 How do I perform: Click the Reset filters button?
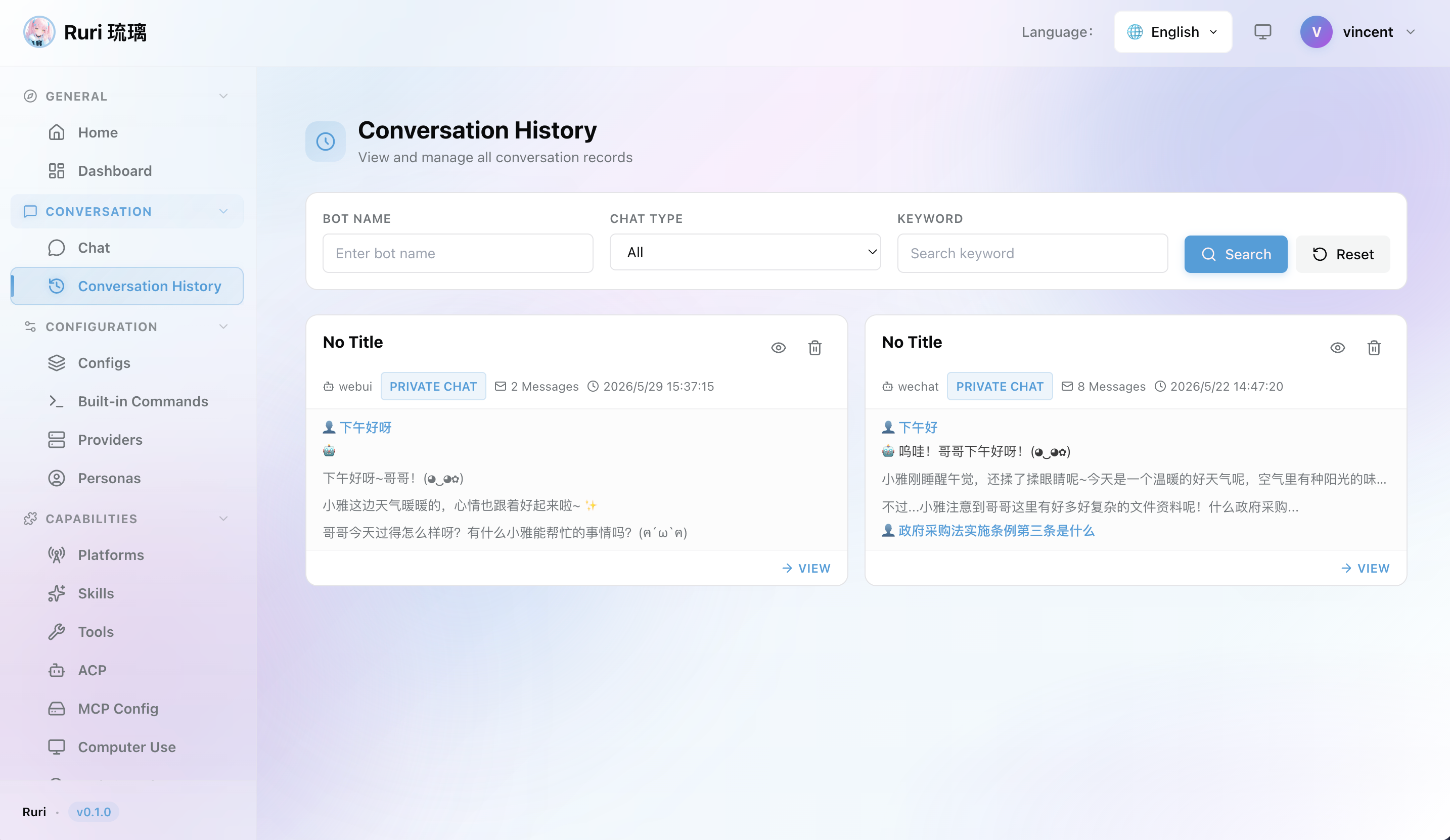[1342, 254]
